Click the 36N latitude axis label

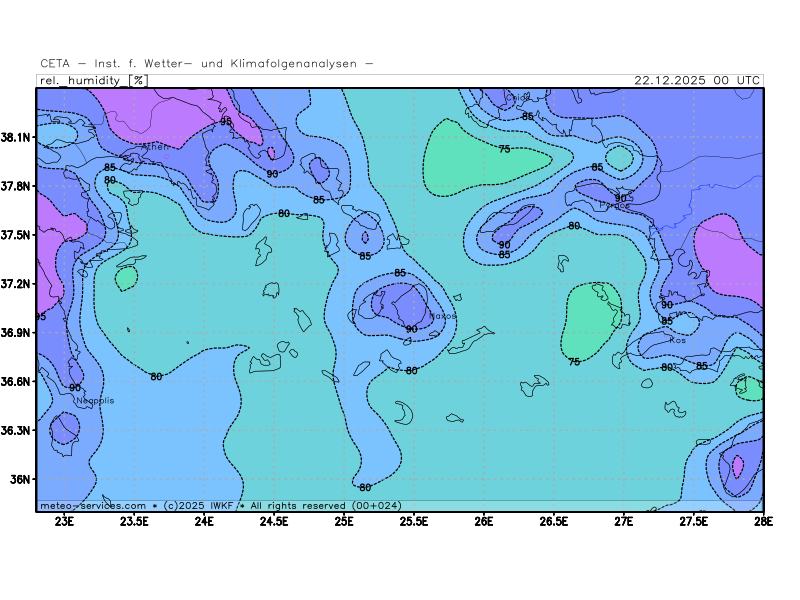tap(21, 479)
